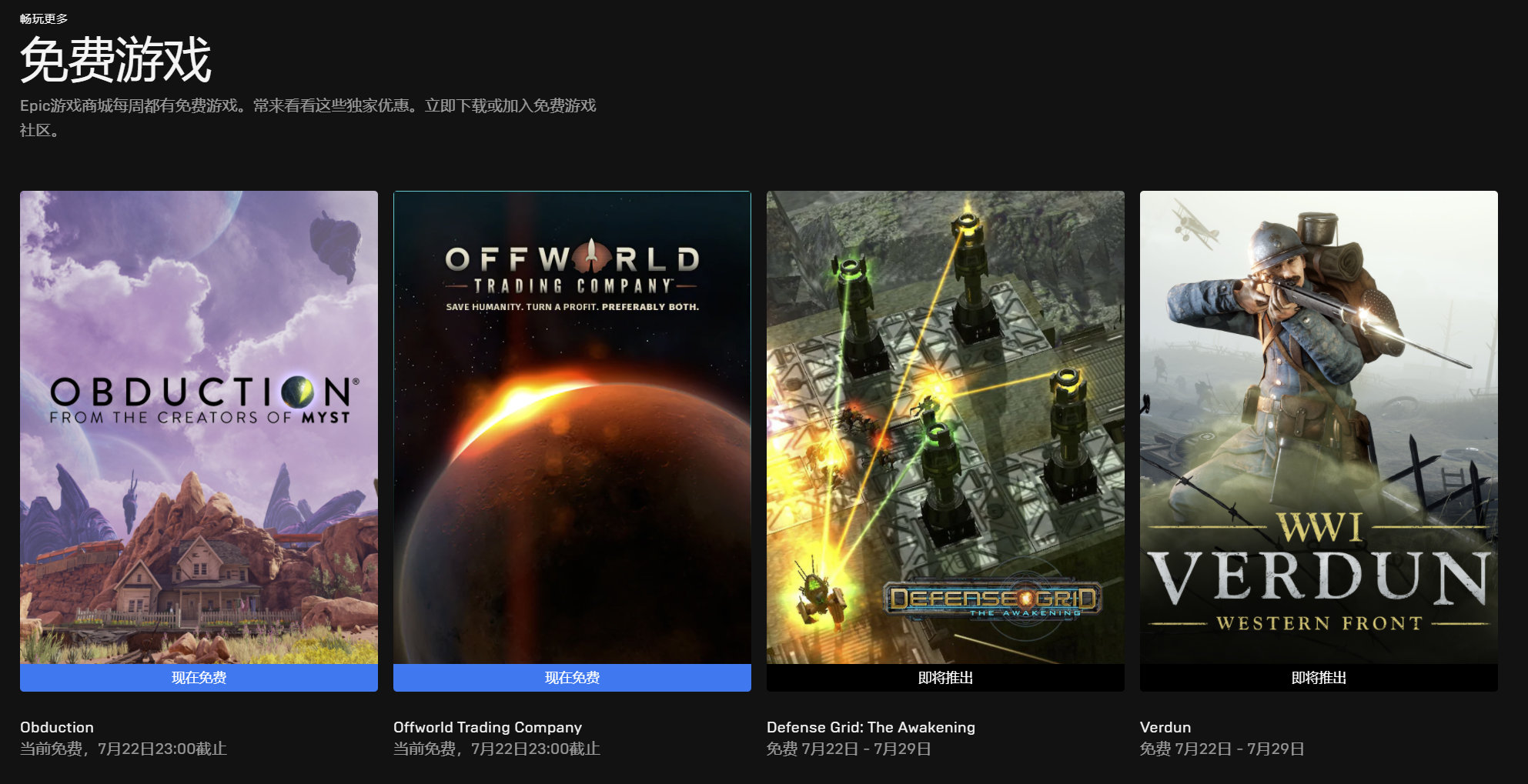Click 现在免费 bar under Offworld Trading Company

[x=572, y=678]
